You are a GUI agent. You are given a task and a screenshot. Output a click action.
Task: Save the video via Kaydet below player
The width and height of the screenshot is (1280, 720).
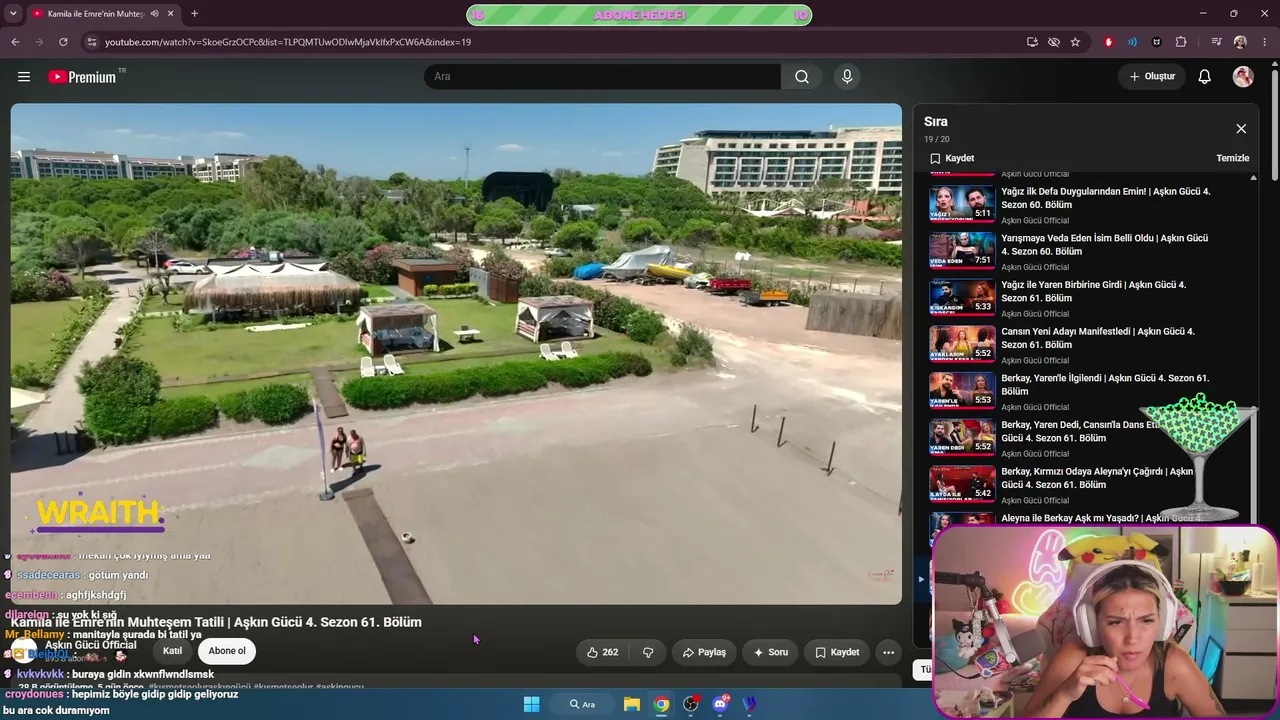(x=837, y=652)
